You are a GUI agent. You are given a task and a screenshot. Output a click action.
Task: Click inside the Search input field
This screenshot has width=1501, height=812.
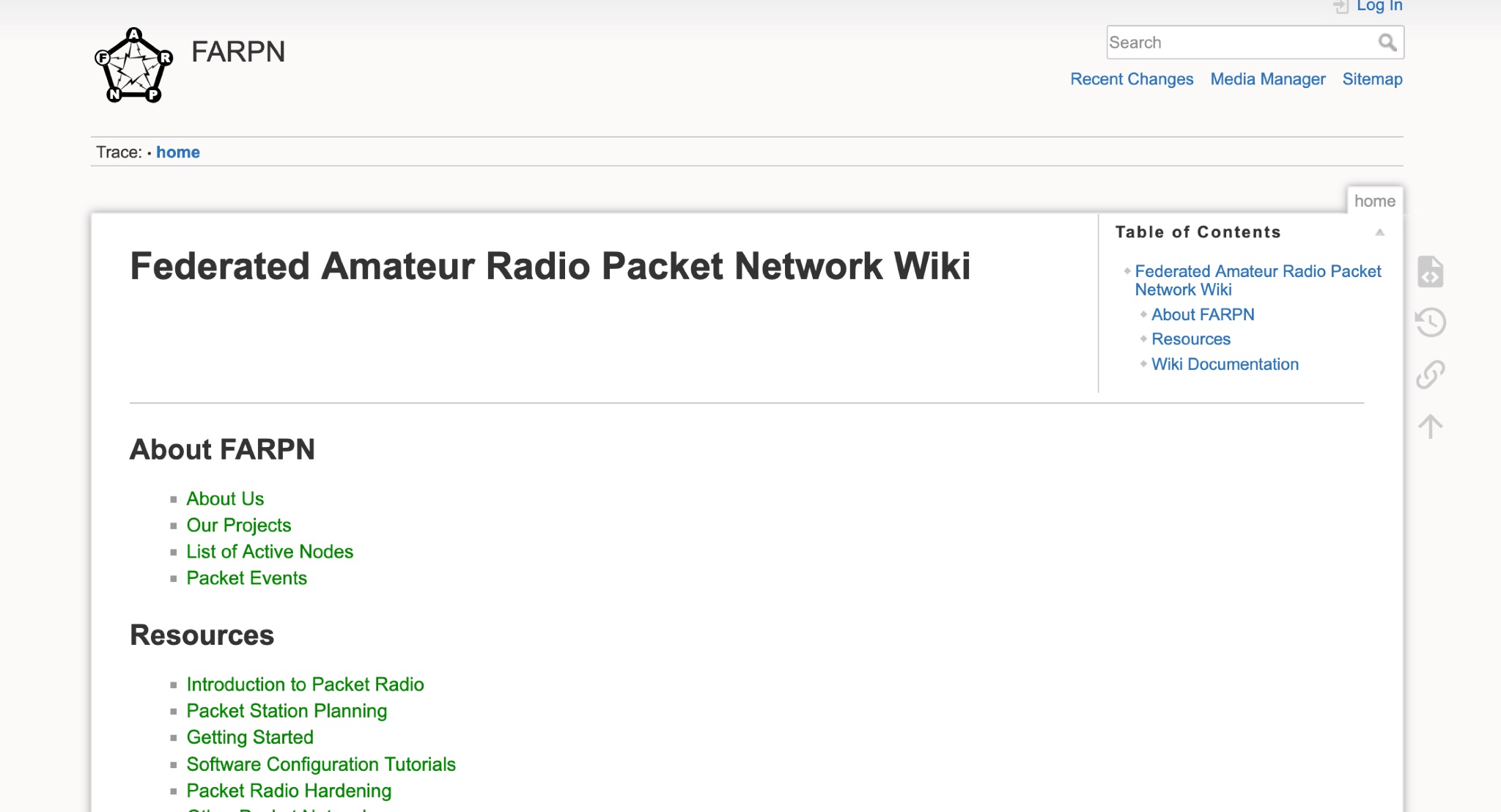pos(1239,43)
